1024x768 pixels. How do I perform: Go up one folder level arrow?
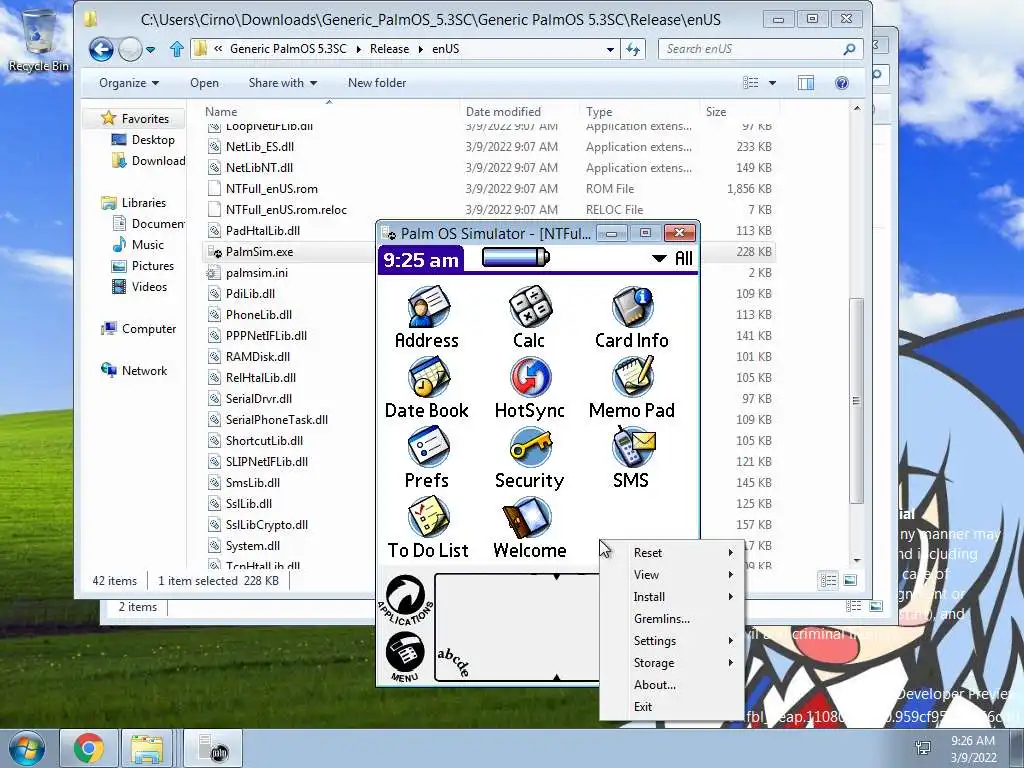pos(176,49)
